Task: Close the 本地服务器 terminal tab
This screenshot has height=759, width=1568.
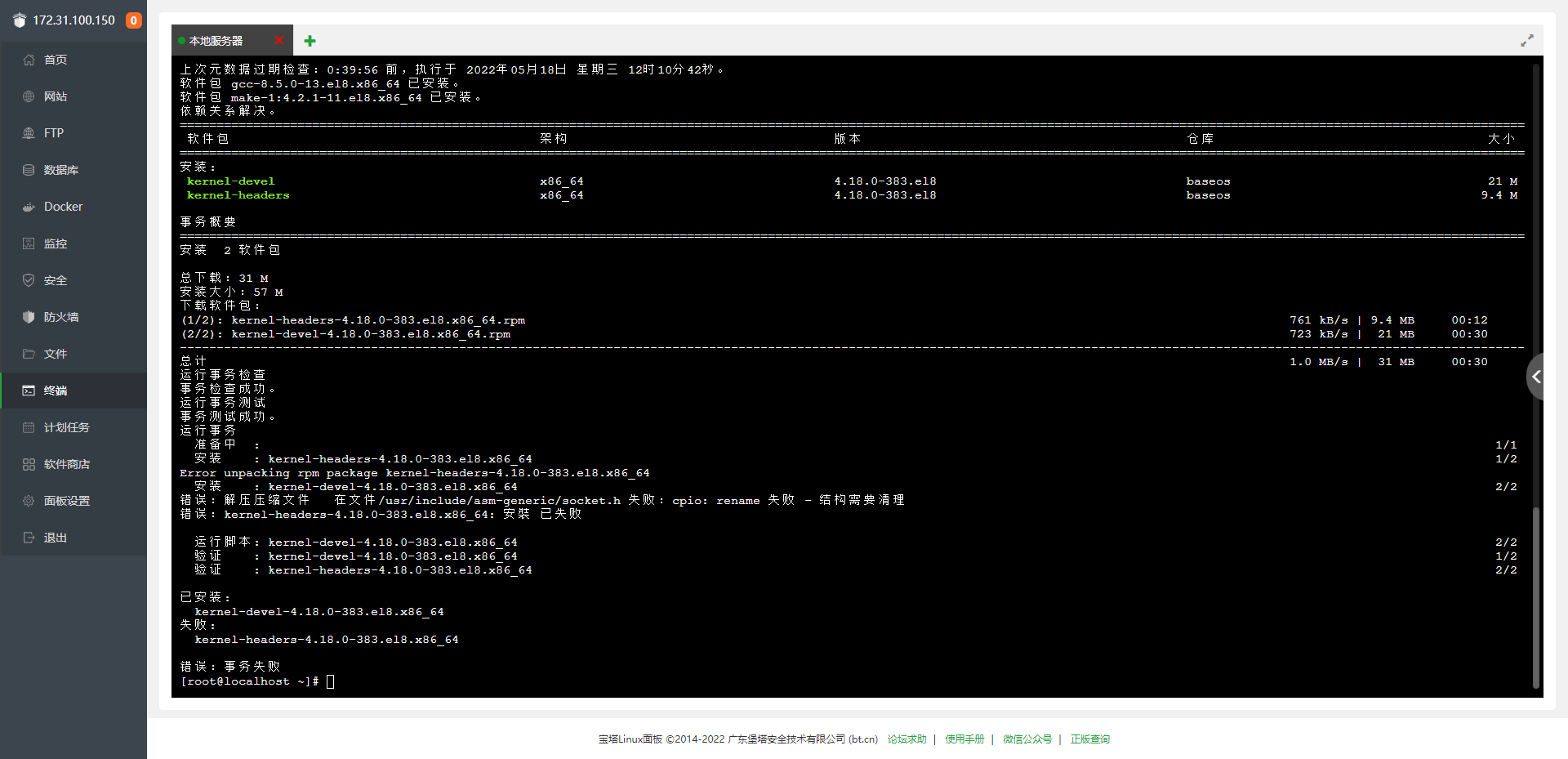Action: 279,40
